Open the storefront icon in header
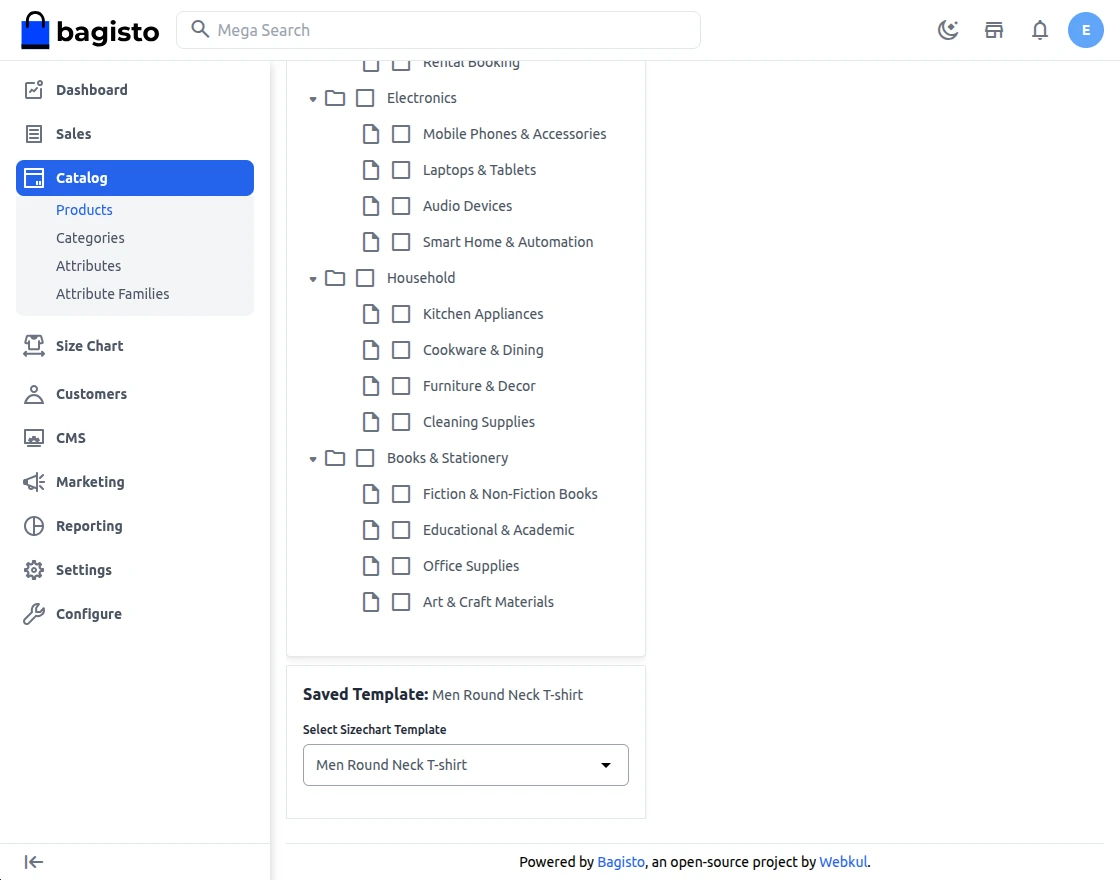1120x880 pixels. click(994, 30)
